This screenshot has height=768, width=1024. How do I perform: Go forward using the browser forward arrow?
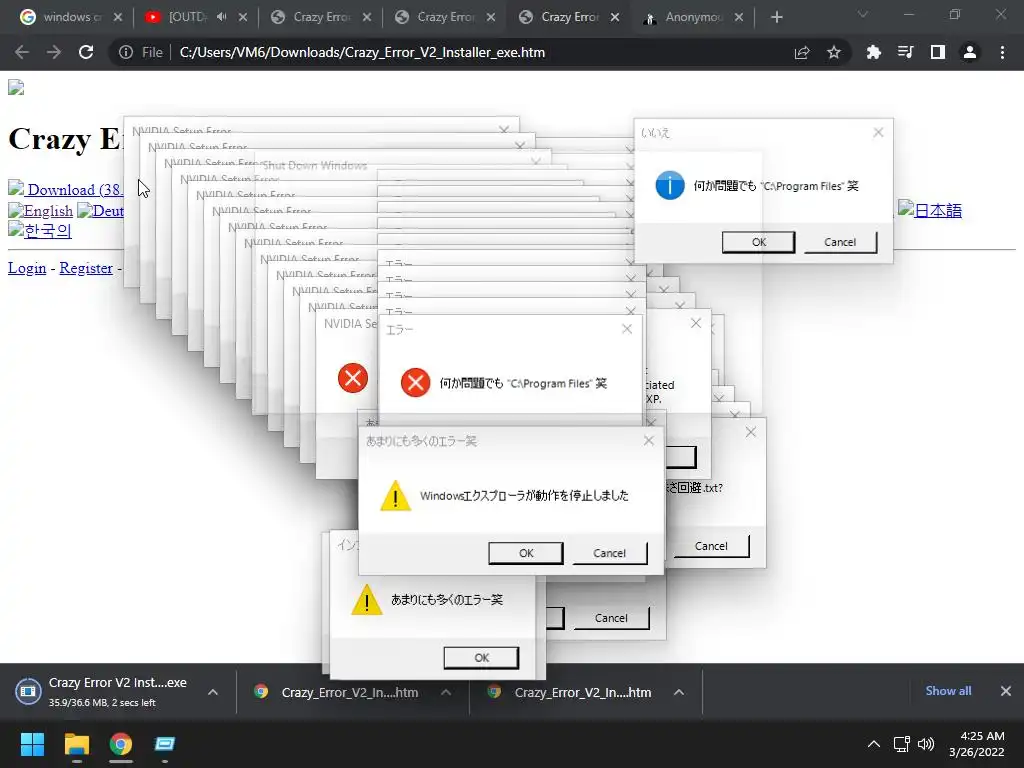click(x=54, y=52)
